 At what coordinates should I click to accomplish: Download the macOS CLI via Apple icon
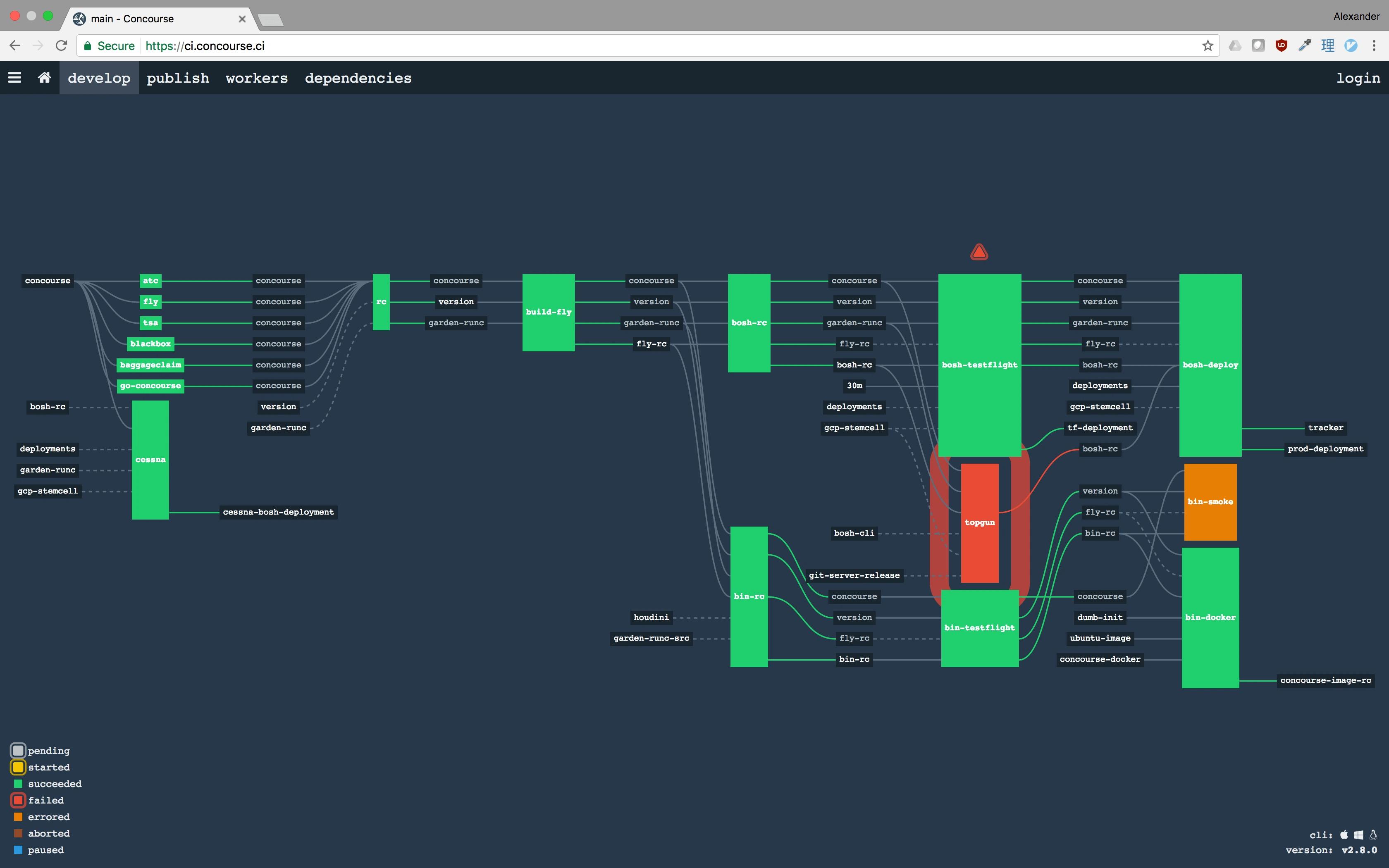[x=1344, y=835]
